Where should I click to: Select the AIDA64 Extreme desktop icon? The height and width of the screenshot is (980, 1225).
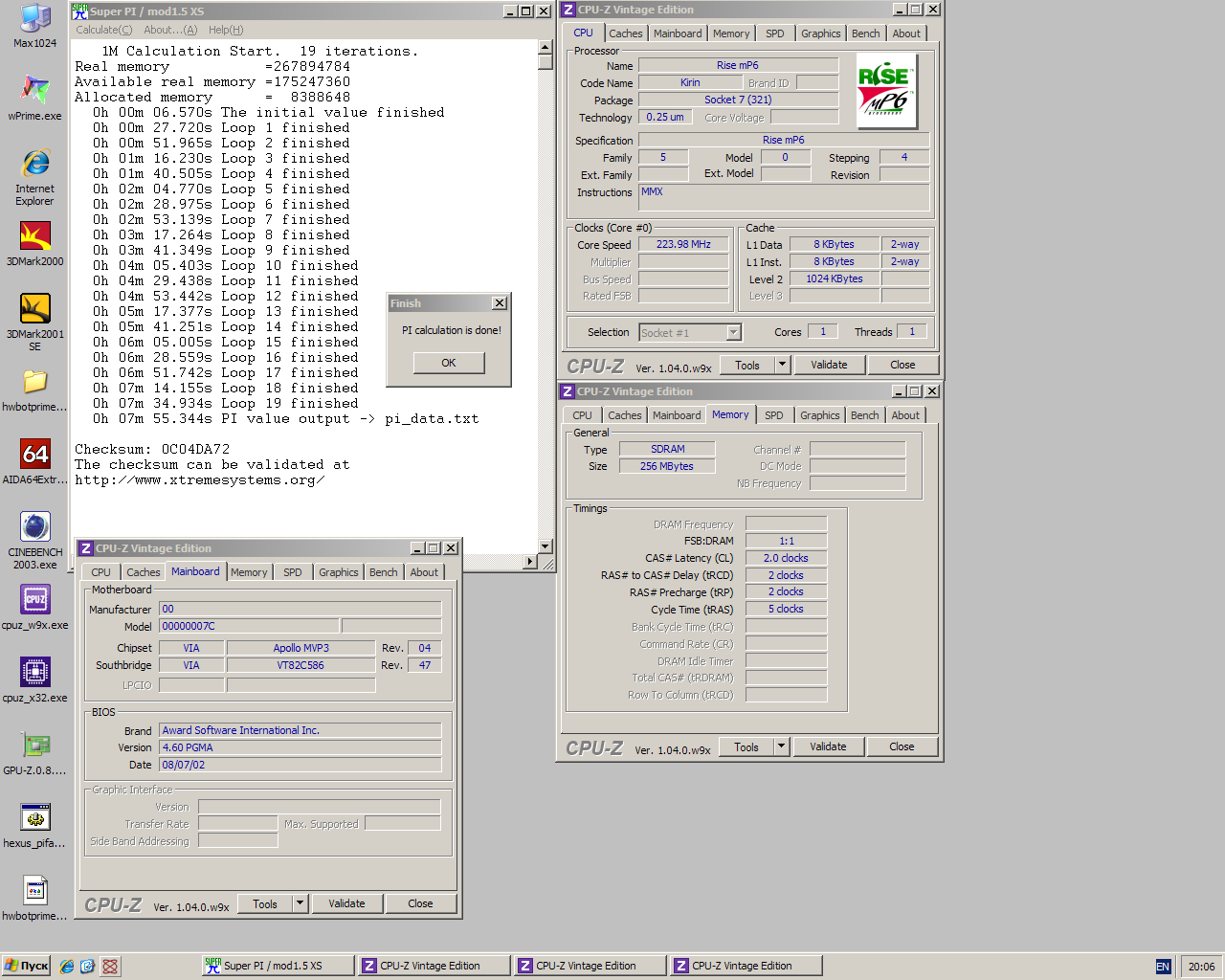click(35, 462)
